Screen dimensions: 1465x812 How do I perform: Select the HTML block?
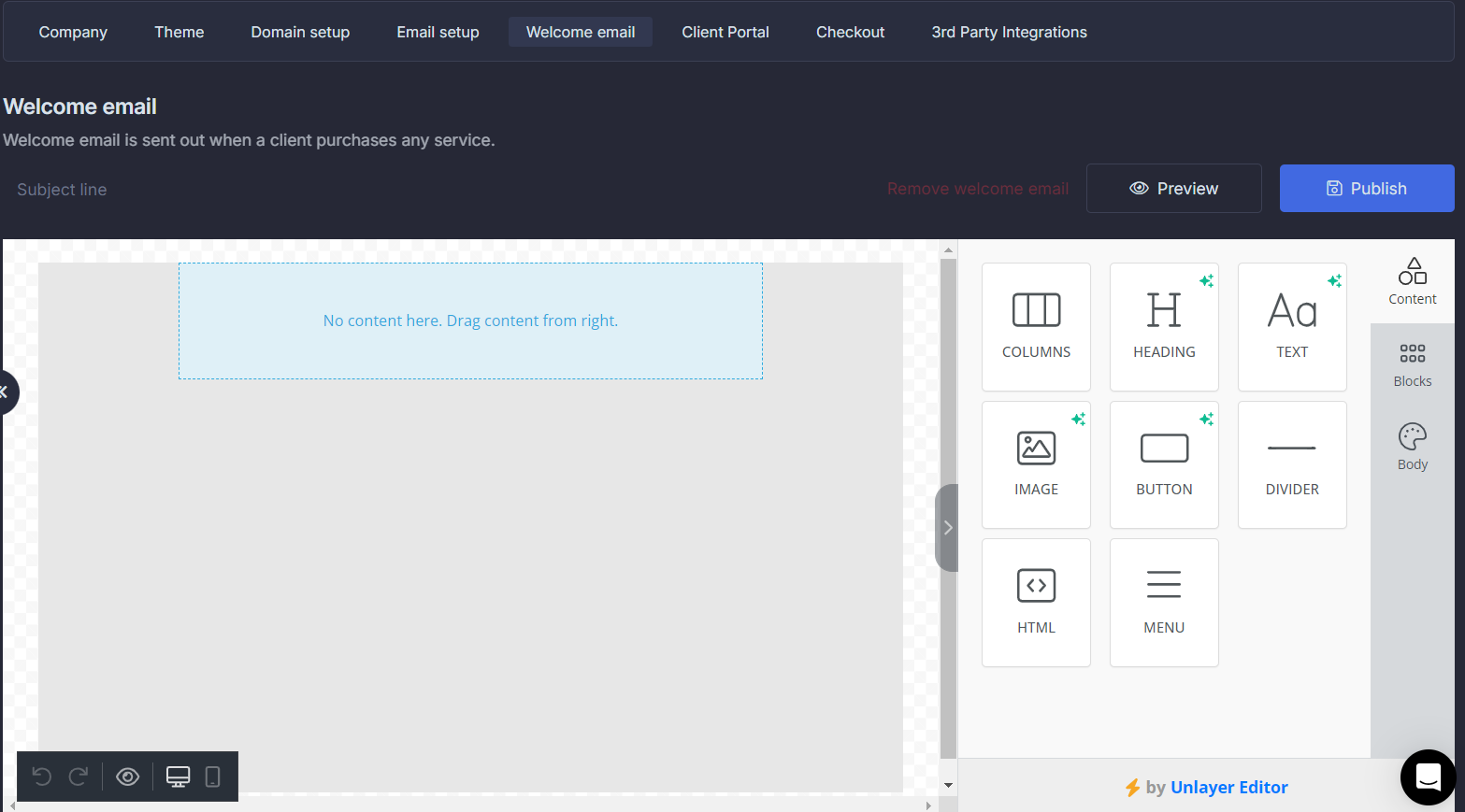[x=1036, y=602]
